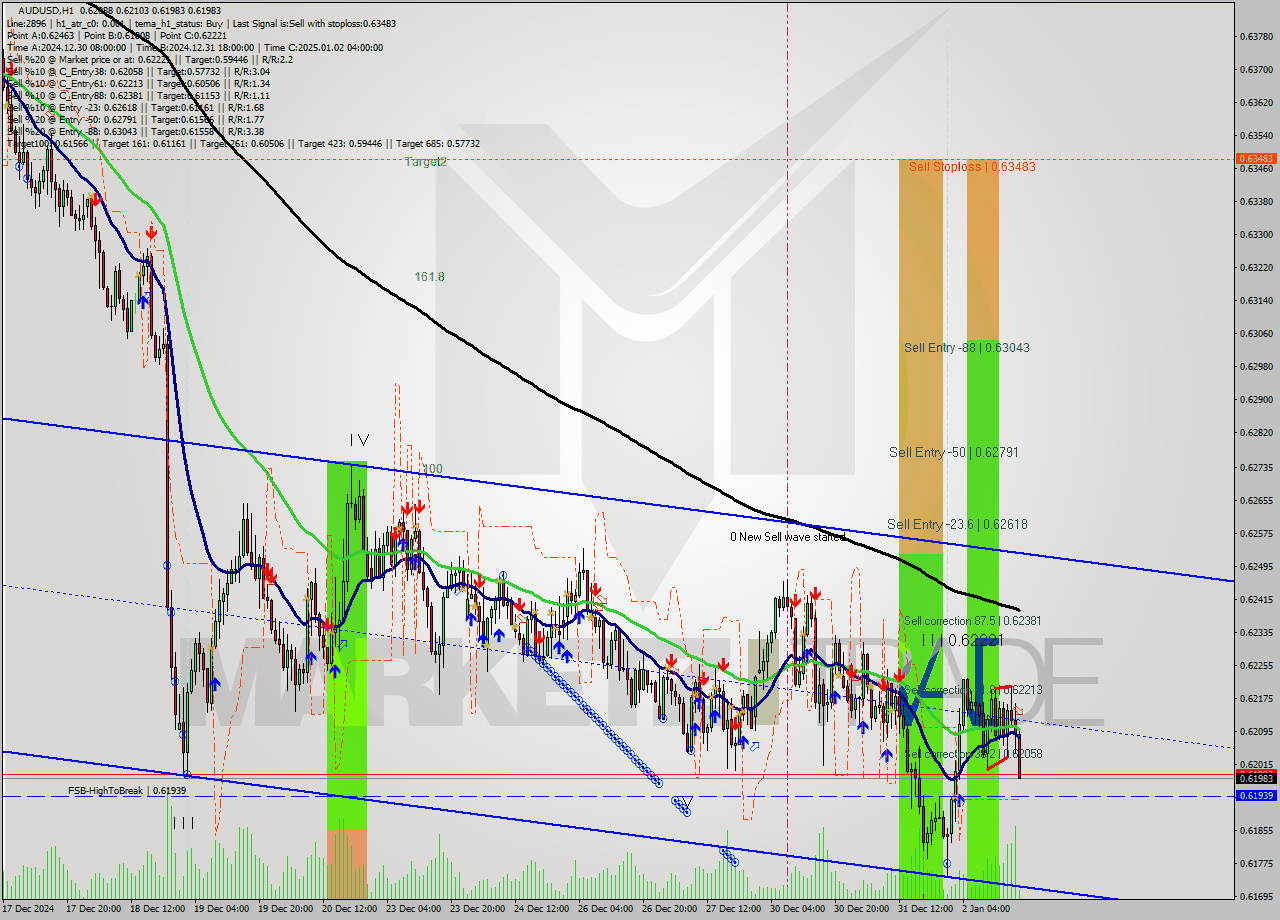The width and height of the screenshot is (1280, 920).
Task: Click the 0.62335 price axis label
Action: (x=1255, y=632)
